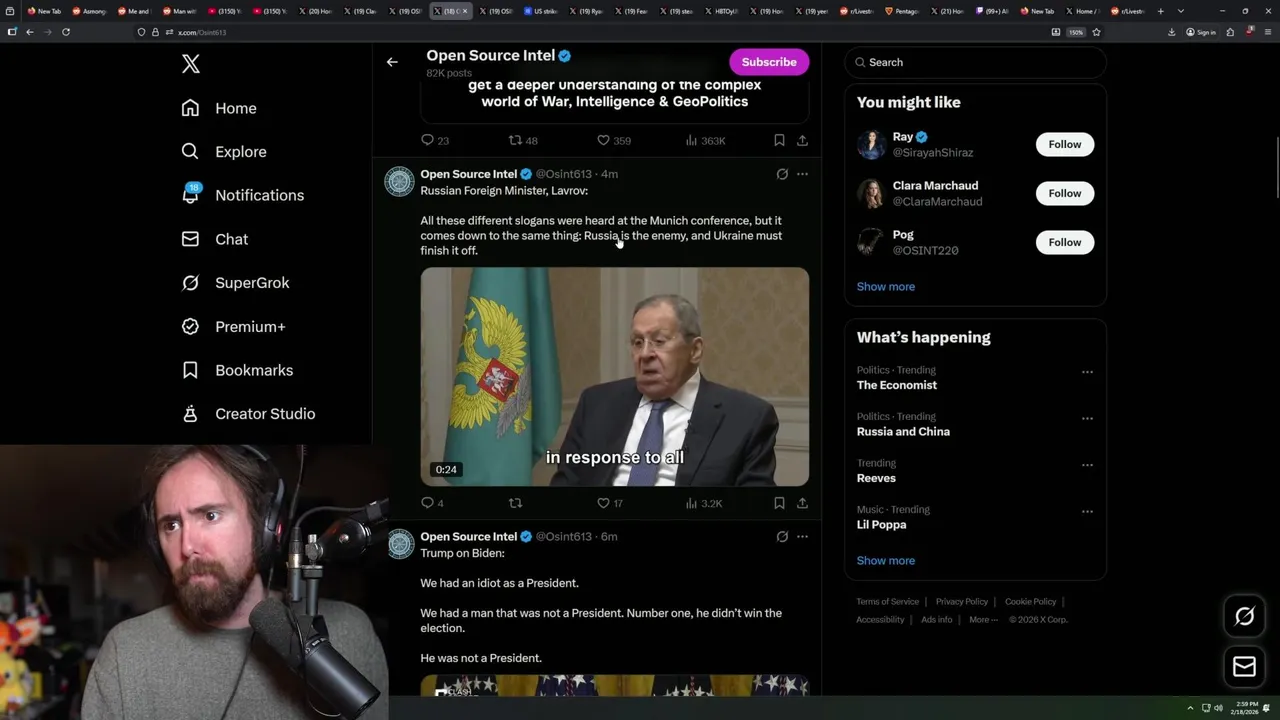This screenshot has height=720, width=1280.
Task: Open more menu on the Lavrov post
Action: [802, 174]
